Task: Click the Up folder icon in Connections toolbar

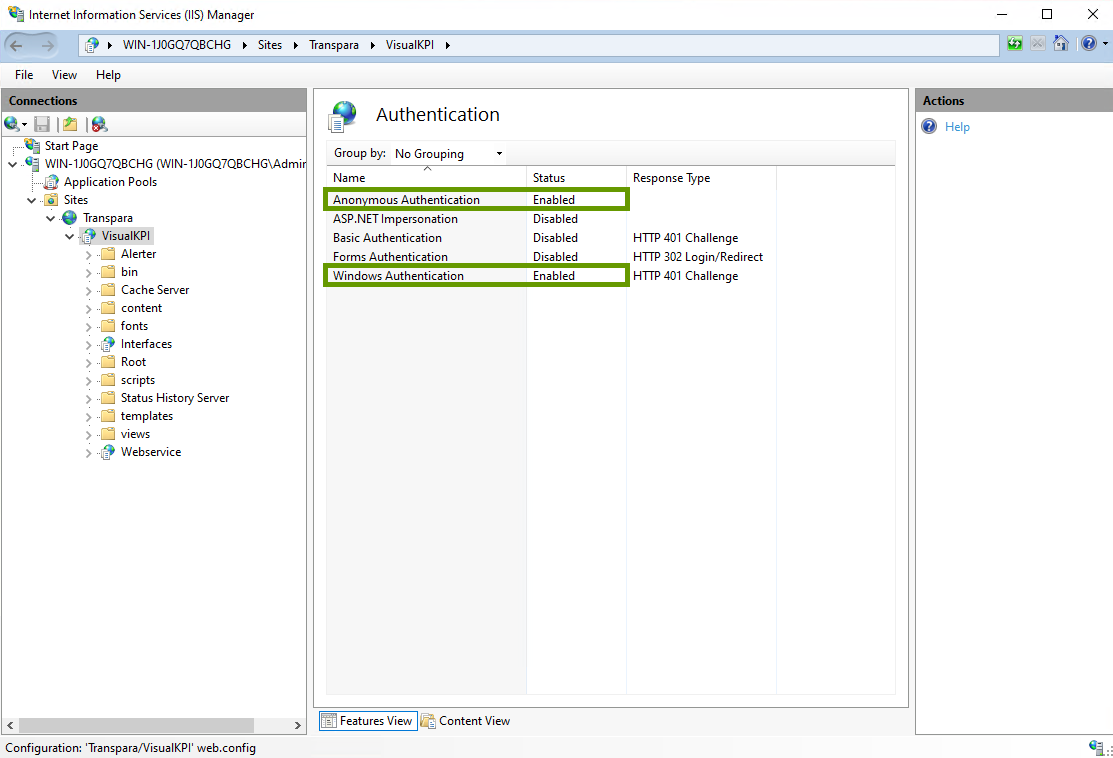Action: pyautogui.click(x=70, y=124)
